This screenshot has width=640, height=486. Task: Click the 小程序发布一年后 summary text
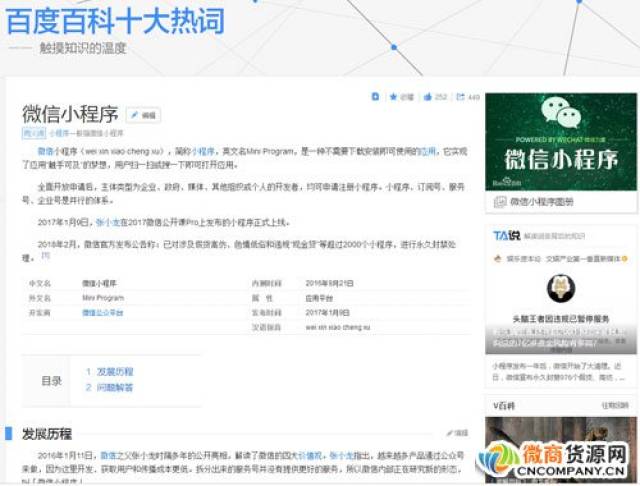[558, 372]
